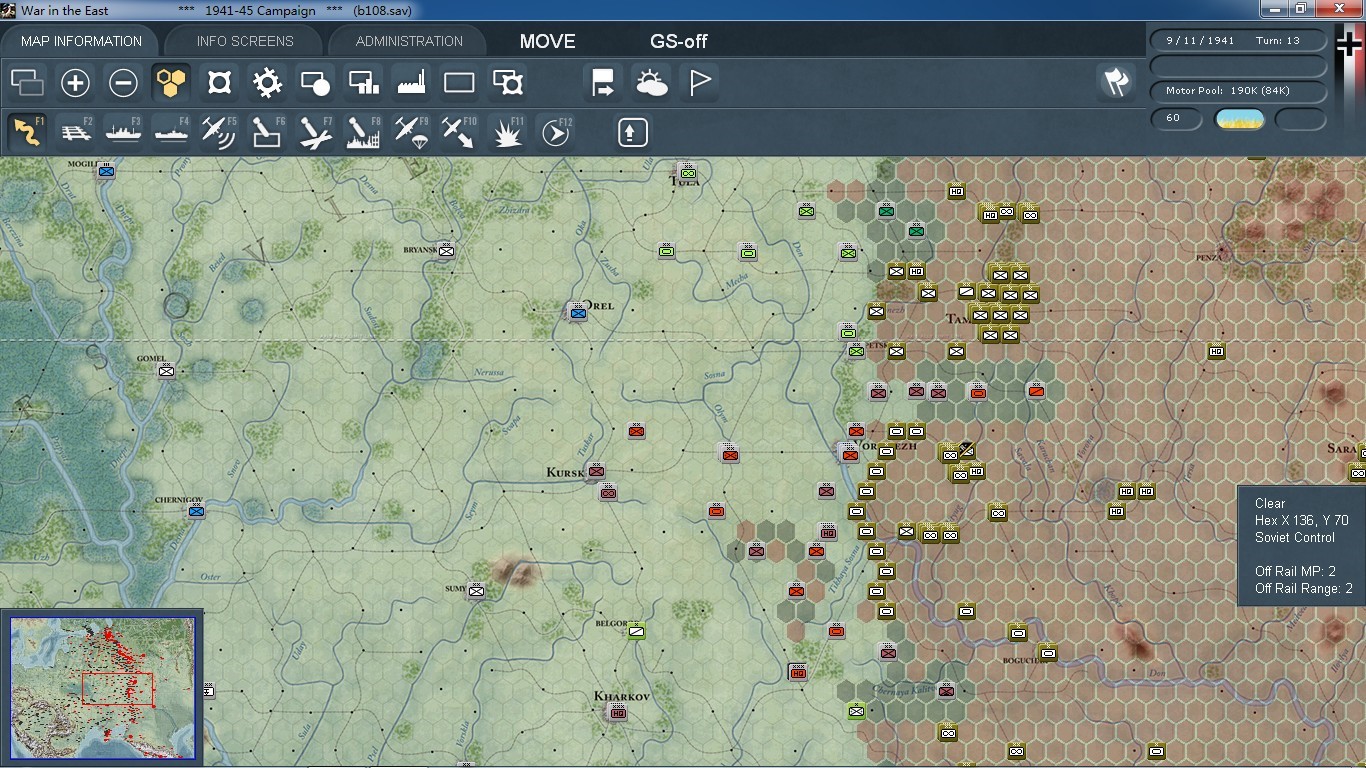The image size is (1366, 768).
Task: Click the Tula green unit counter
Action: (687, 172)
